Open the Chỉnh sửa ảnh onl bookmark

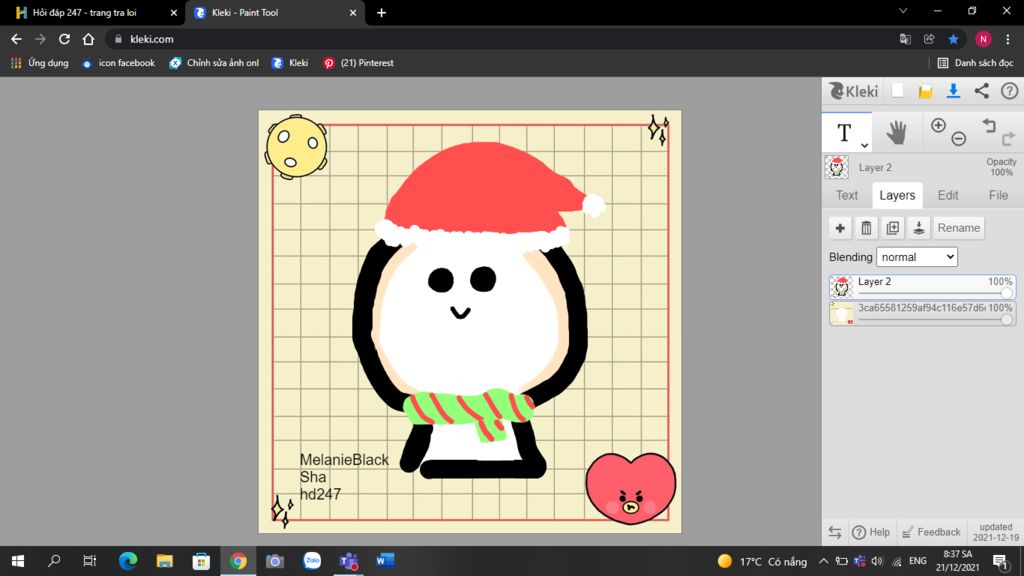click(x=214, y=63)
